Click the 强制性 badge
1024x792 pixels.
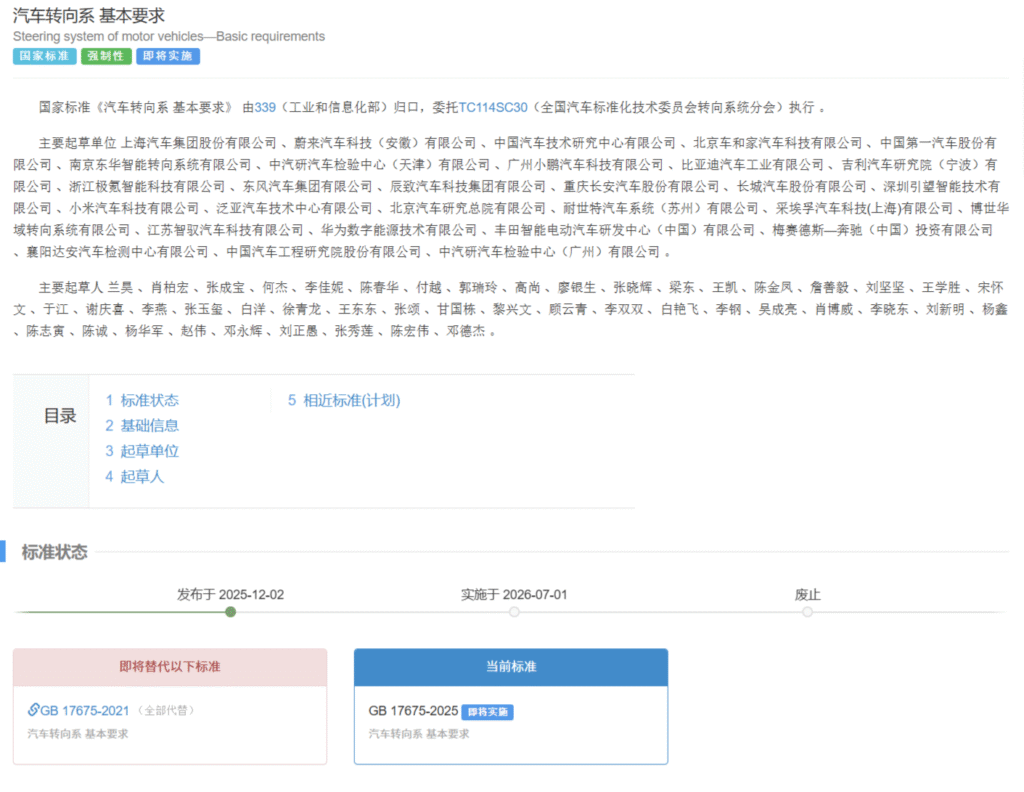pos(105,56)
